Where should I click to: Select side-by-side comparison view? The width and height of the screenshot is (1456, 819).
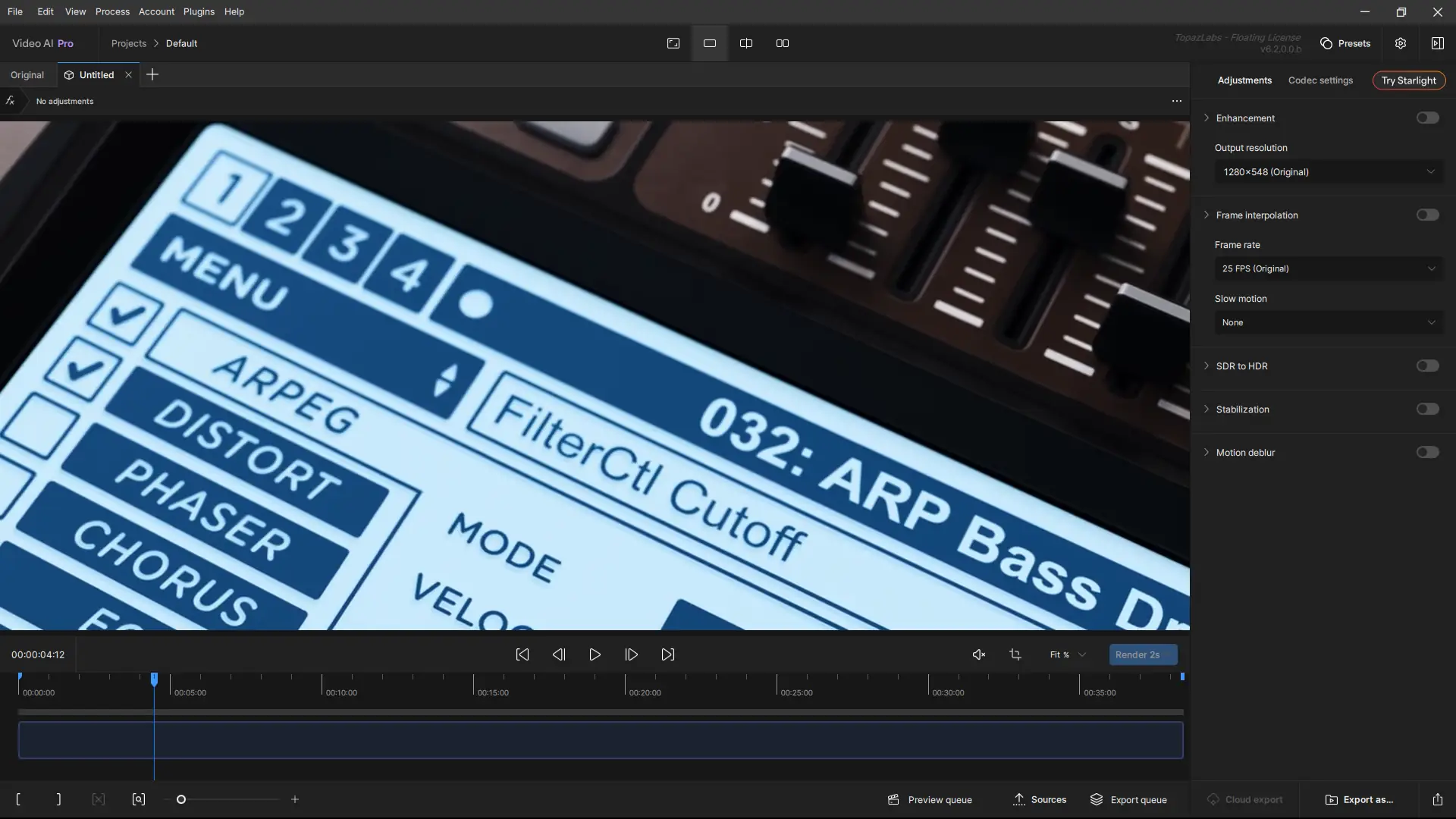(783, 43)
